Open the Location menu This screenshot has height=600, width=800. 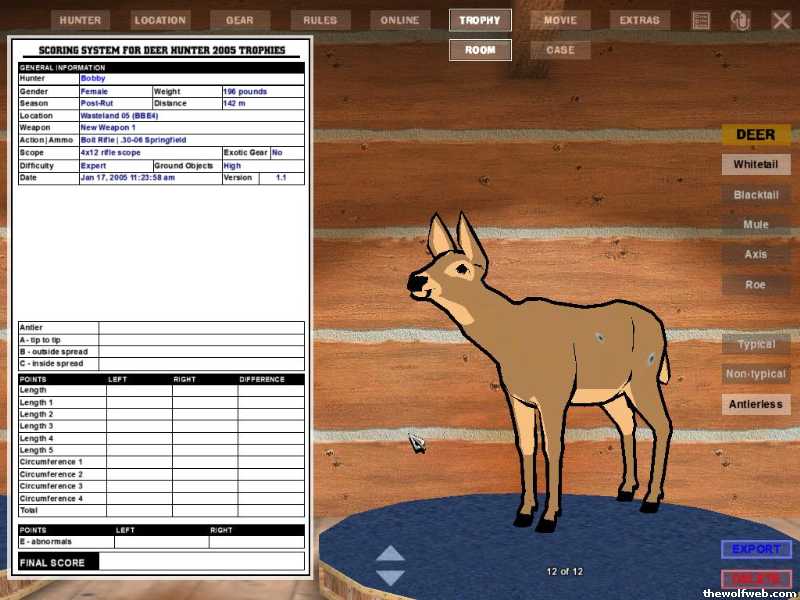pos(160,20)
